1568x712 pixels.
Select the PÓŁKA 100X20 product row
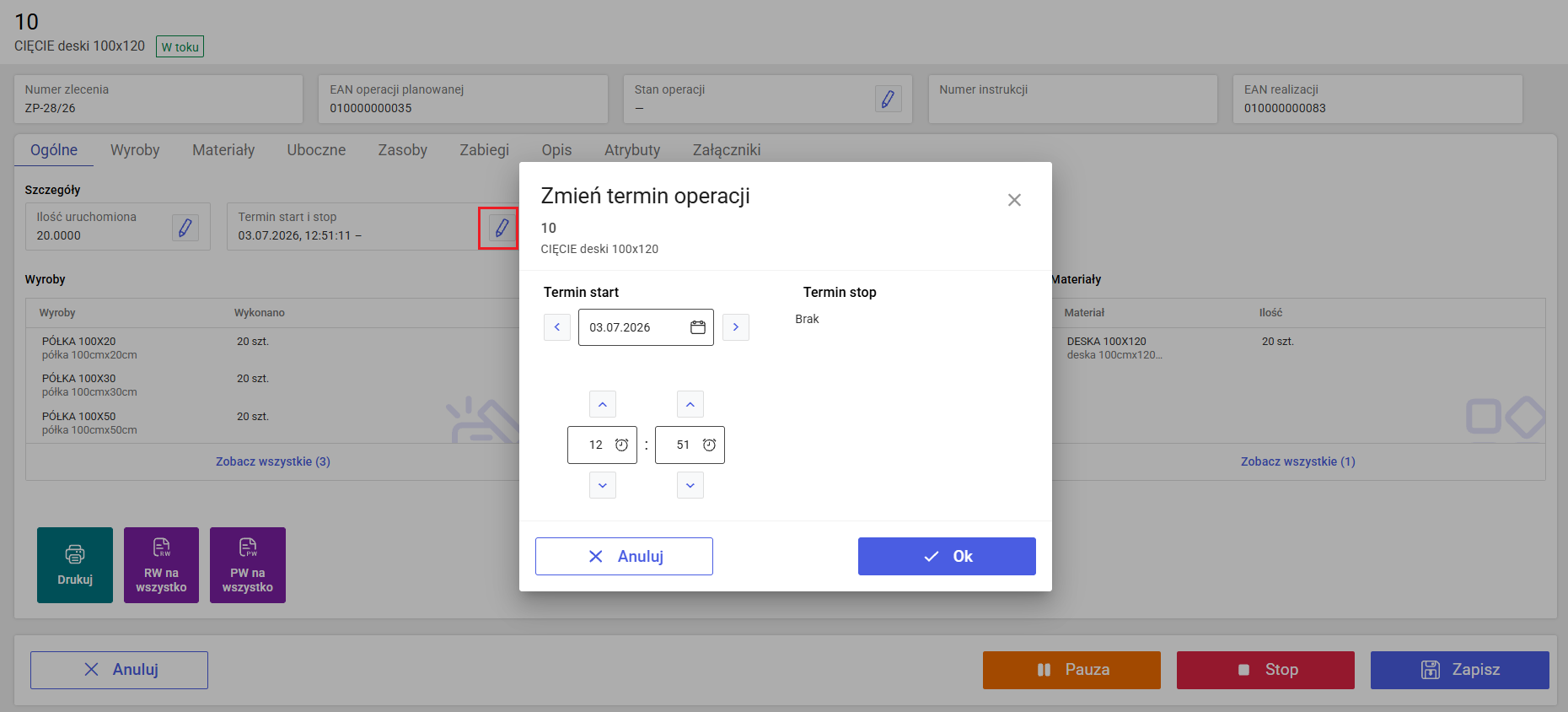[x=274, y=348]
